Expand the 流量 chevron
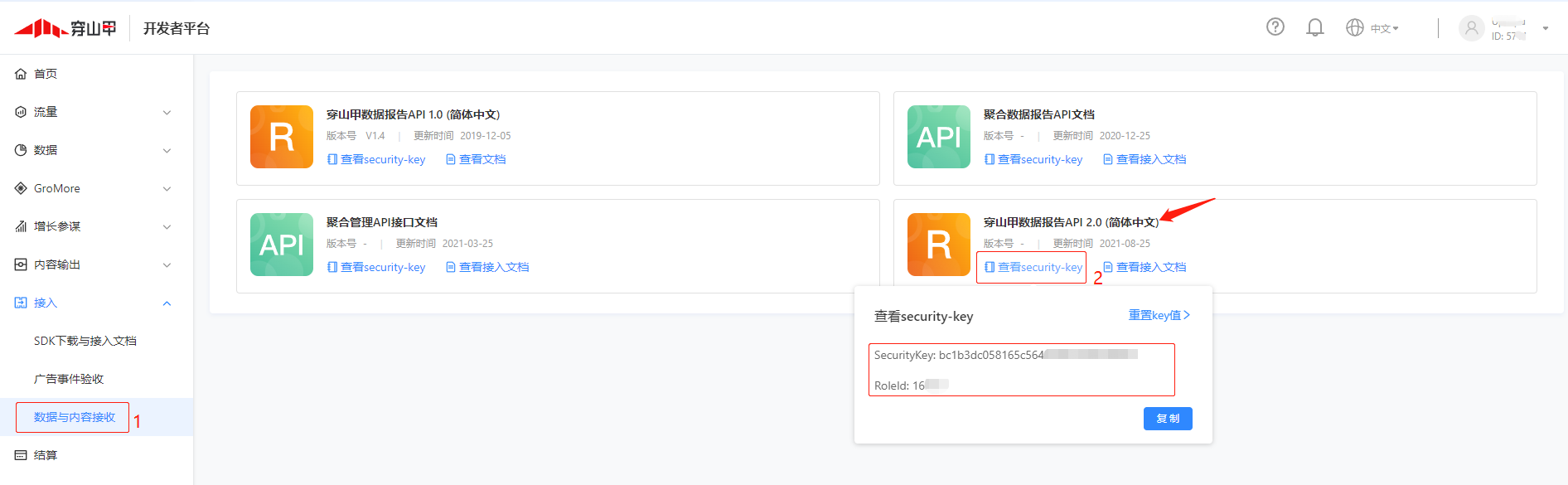Viewport: 1568px width, 485px height. [167, 112]
